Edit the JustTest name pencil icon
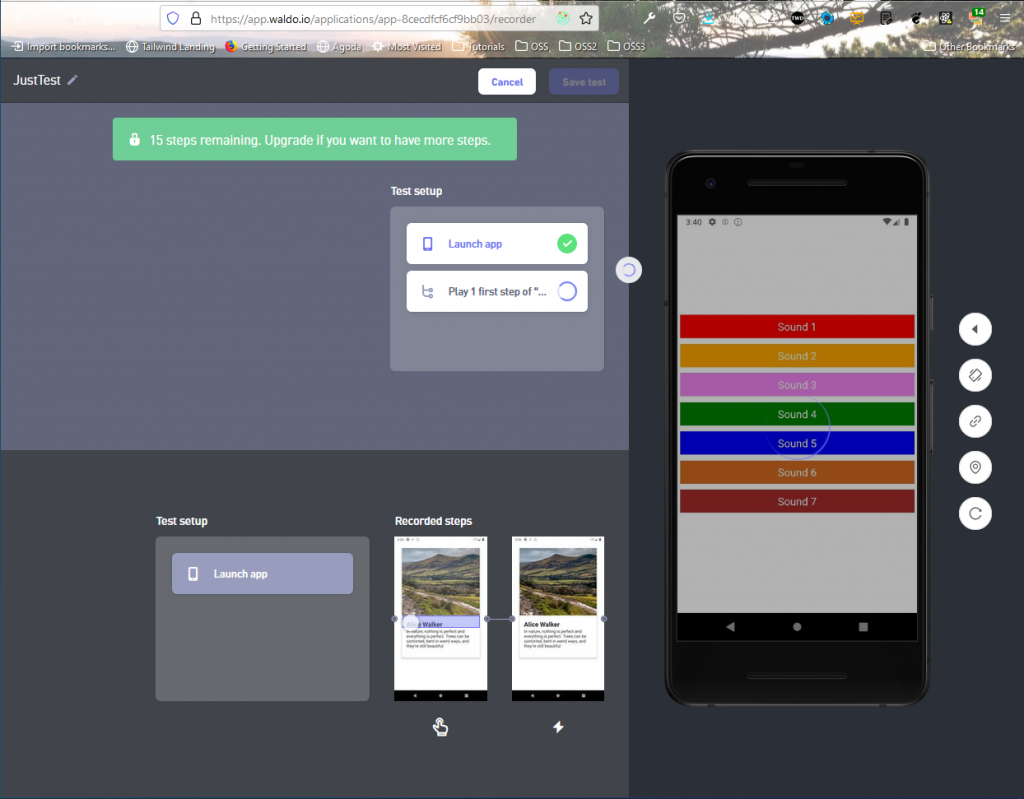The height and width of the screenshot is (799, 1024). (x=72, y=80)
